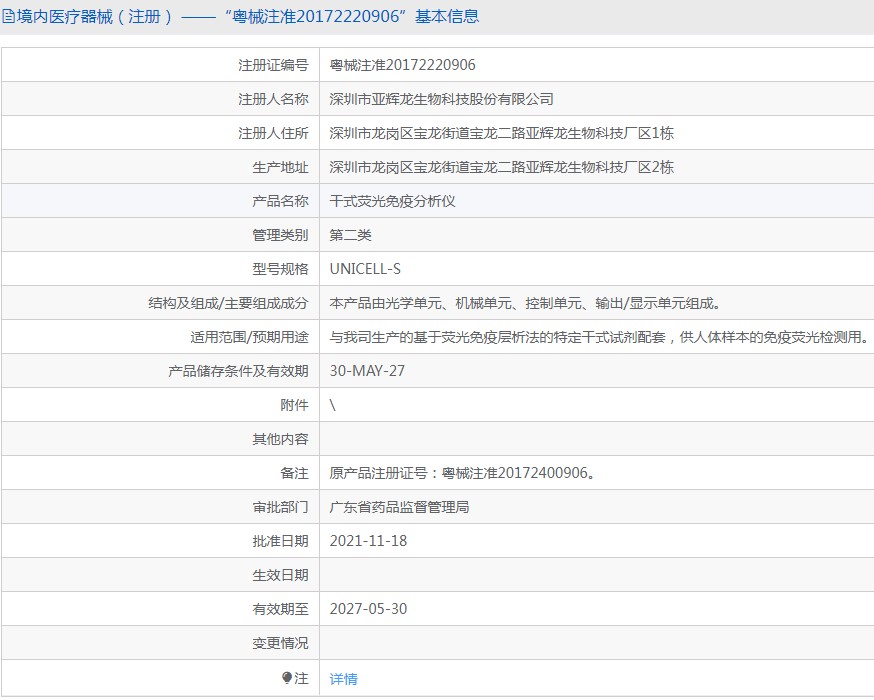This screenshot has width=874, height=700.
Task: Click the document icon beside the page title
Action: point(7,16)
